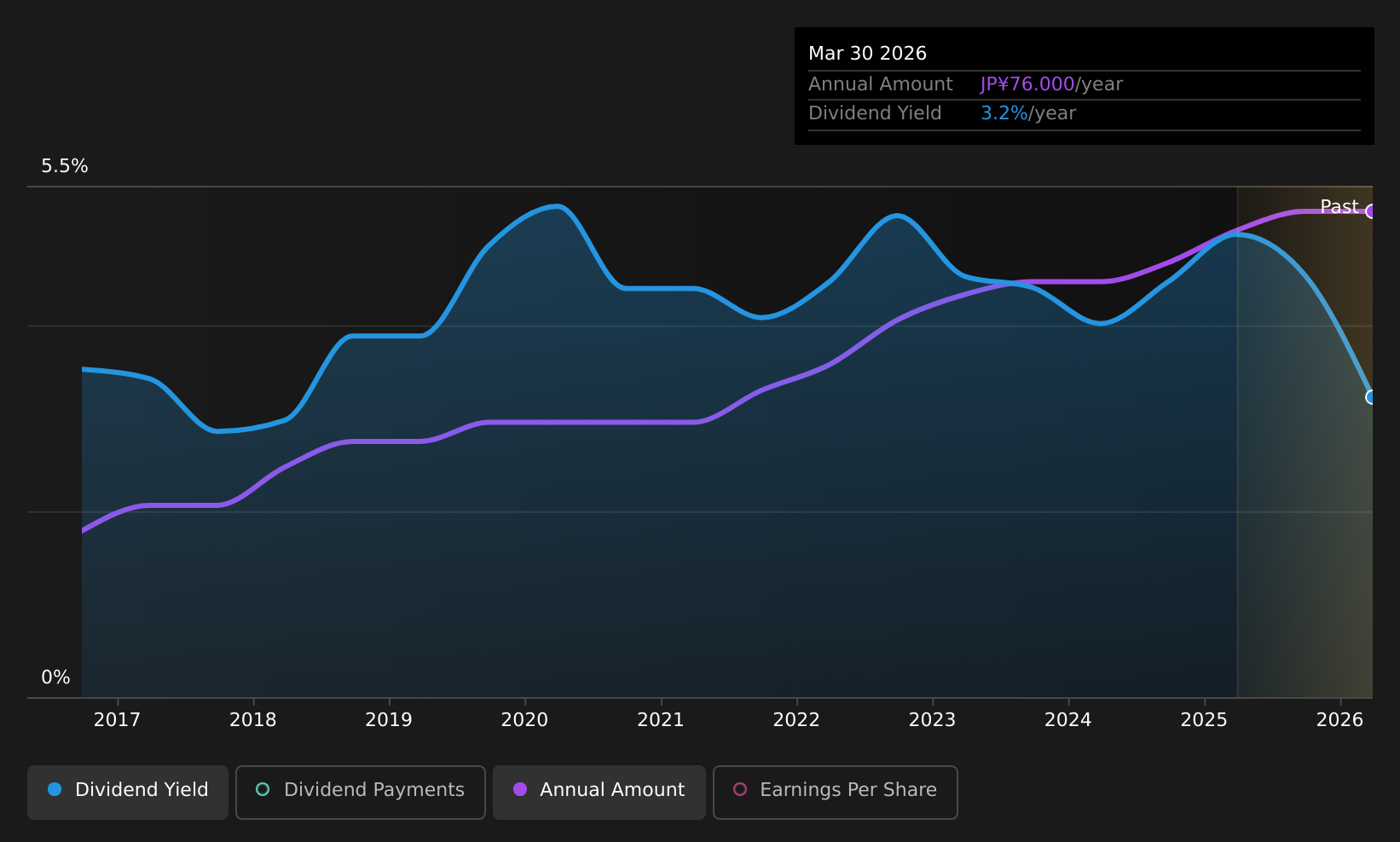Screen dimensions: 1400x842
Task: Click the 2022 x-axis label
Action: pos(796,720)
